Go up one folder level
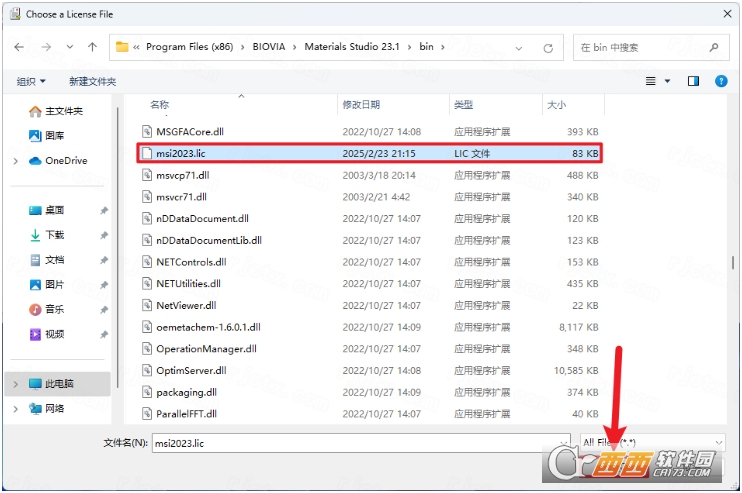Image resolution: width=742 pixels, height=493 pixels. [x=92, y=47]
